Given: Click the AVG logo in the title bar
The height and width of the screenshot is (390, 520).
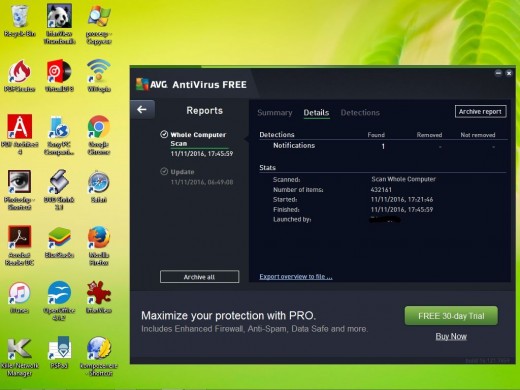Looking at the screenshot, I should (x=152, y=84).
